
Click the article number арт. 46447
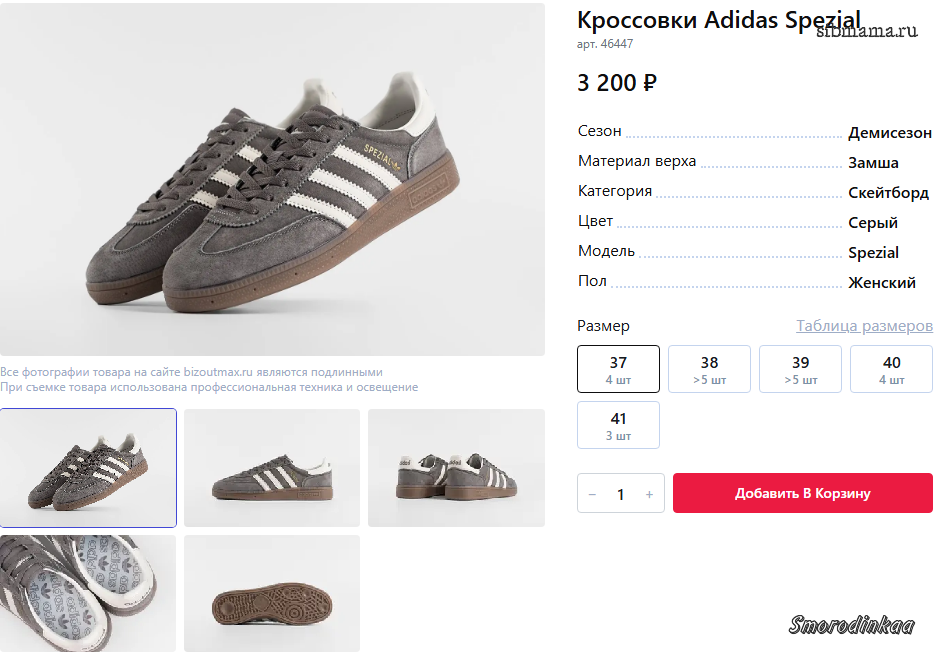tap(605, 44)
